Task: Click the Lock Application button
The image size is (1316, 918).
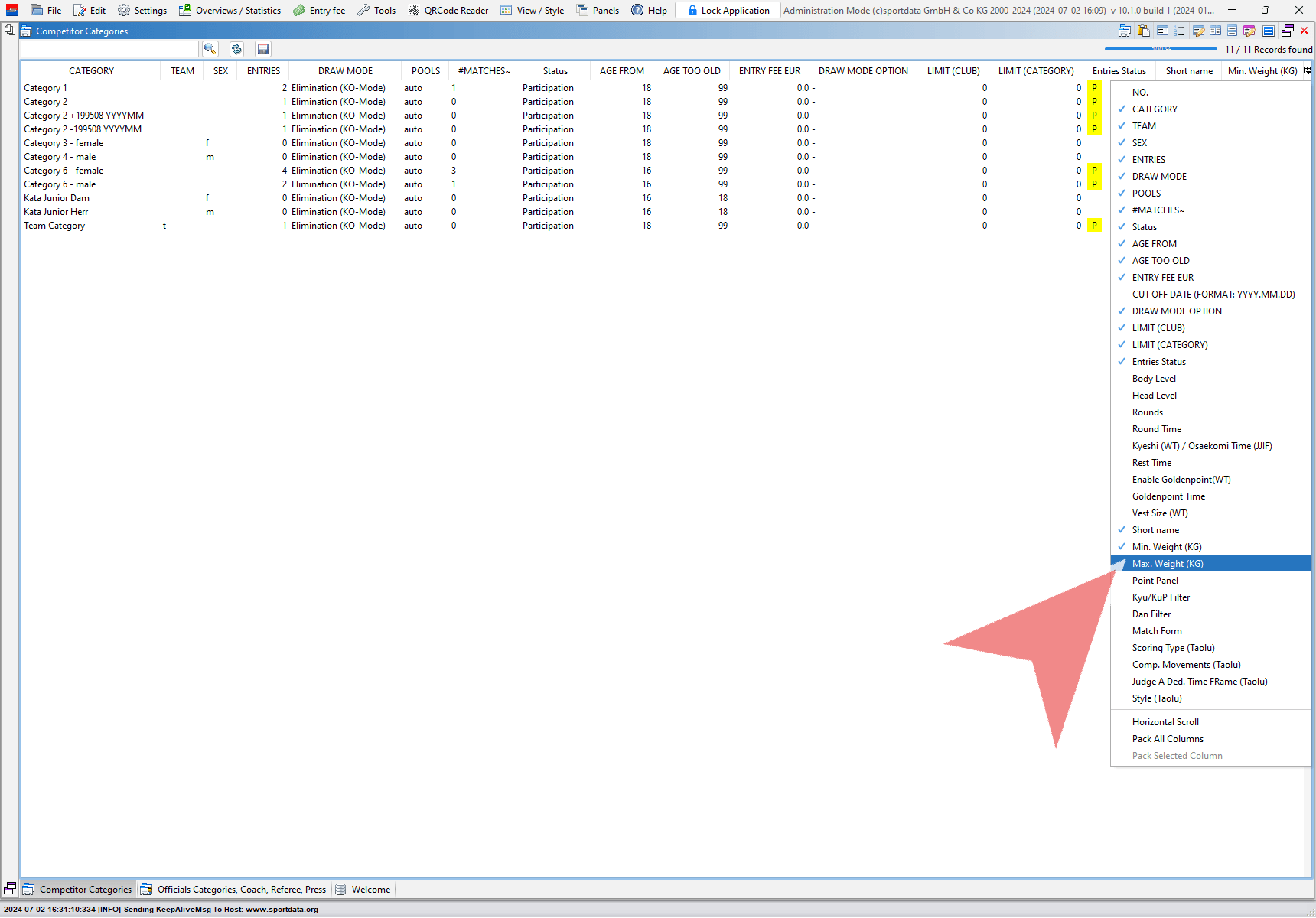Action: [728, 11]
